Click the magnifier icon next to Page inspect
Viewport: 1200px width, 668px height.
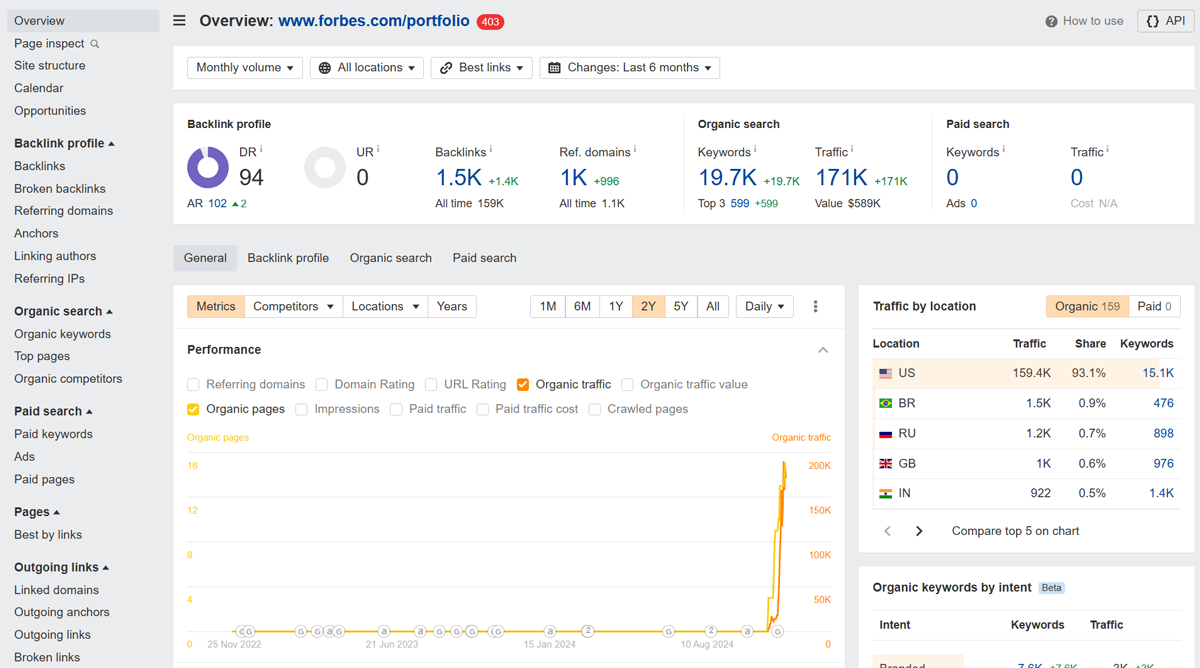click(x=95, y=44)
